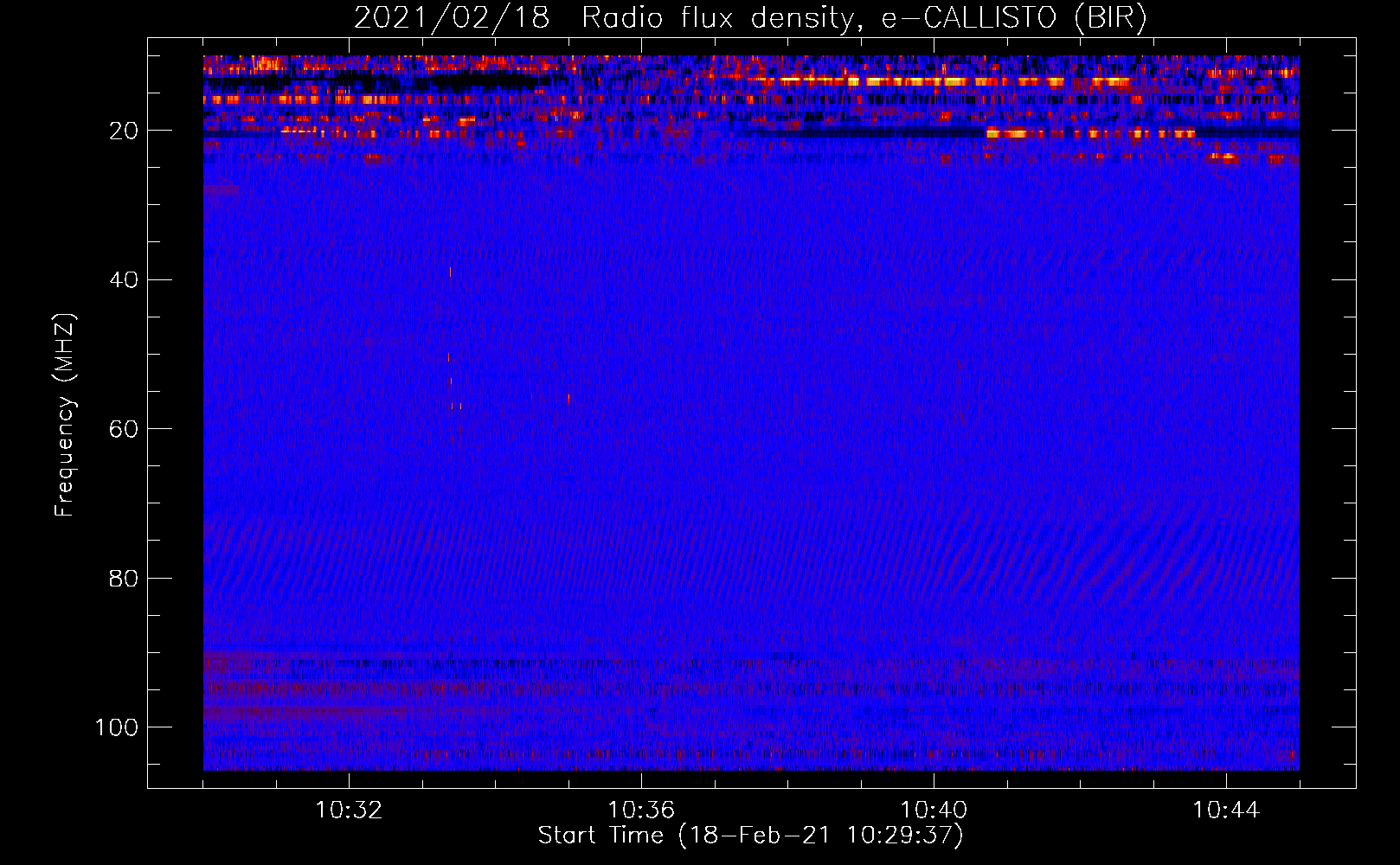Click the 20 frequency tick label
The width and height of the screenshot is (1400, 865).
pyautogui.click(x=124, y=131)
